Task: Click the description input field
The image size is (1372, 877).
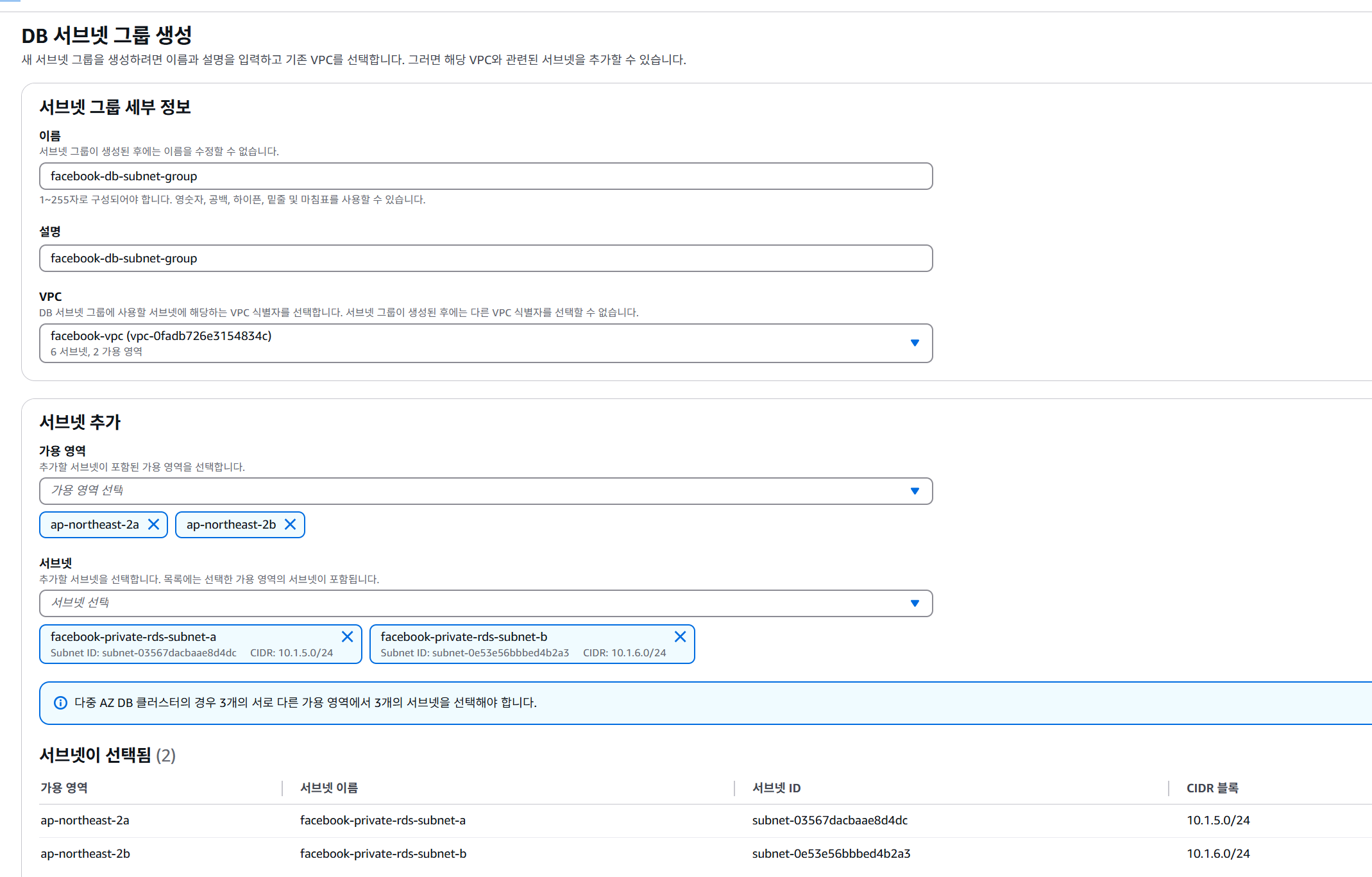Action: coord(486,258)
